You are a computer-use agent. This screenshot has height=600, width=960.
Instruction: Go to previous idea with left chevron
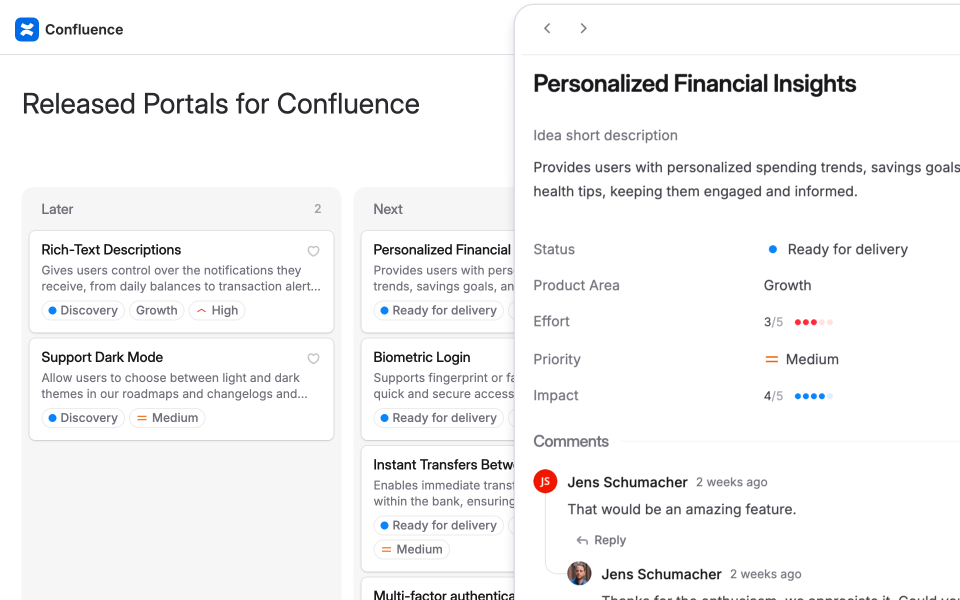point(547,28)
